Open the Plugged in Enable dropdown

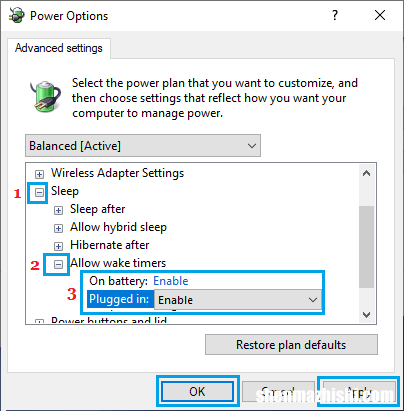point(238,300)
